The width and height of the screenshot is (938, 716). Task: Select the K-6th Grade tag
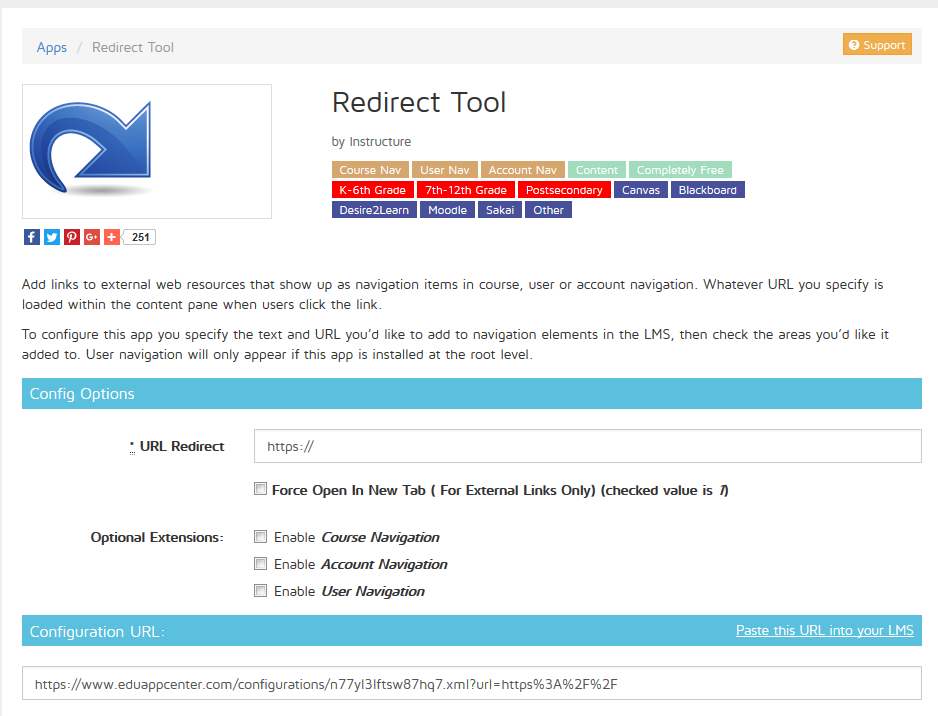[x=372, y=190]
